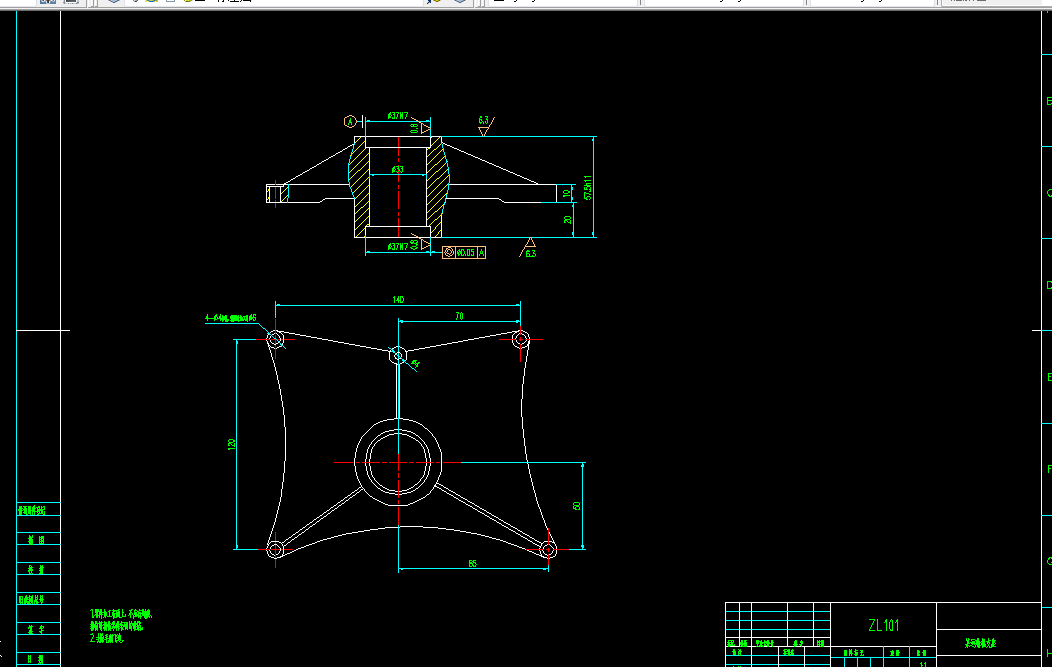Pick the 57.5h11 height dimension text
The height and width of the screenshot is (667, 1052).
[x=588, y=188]
